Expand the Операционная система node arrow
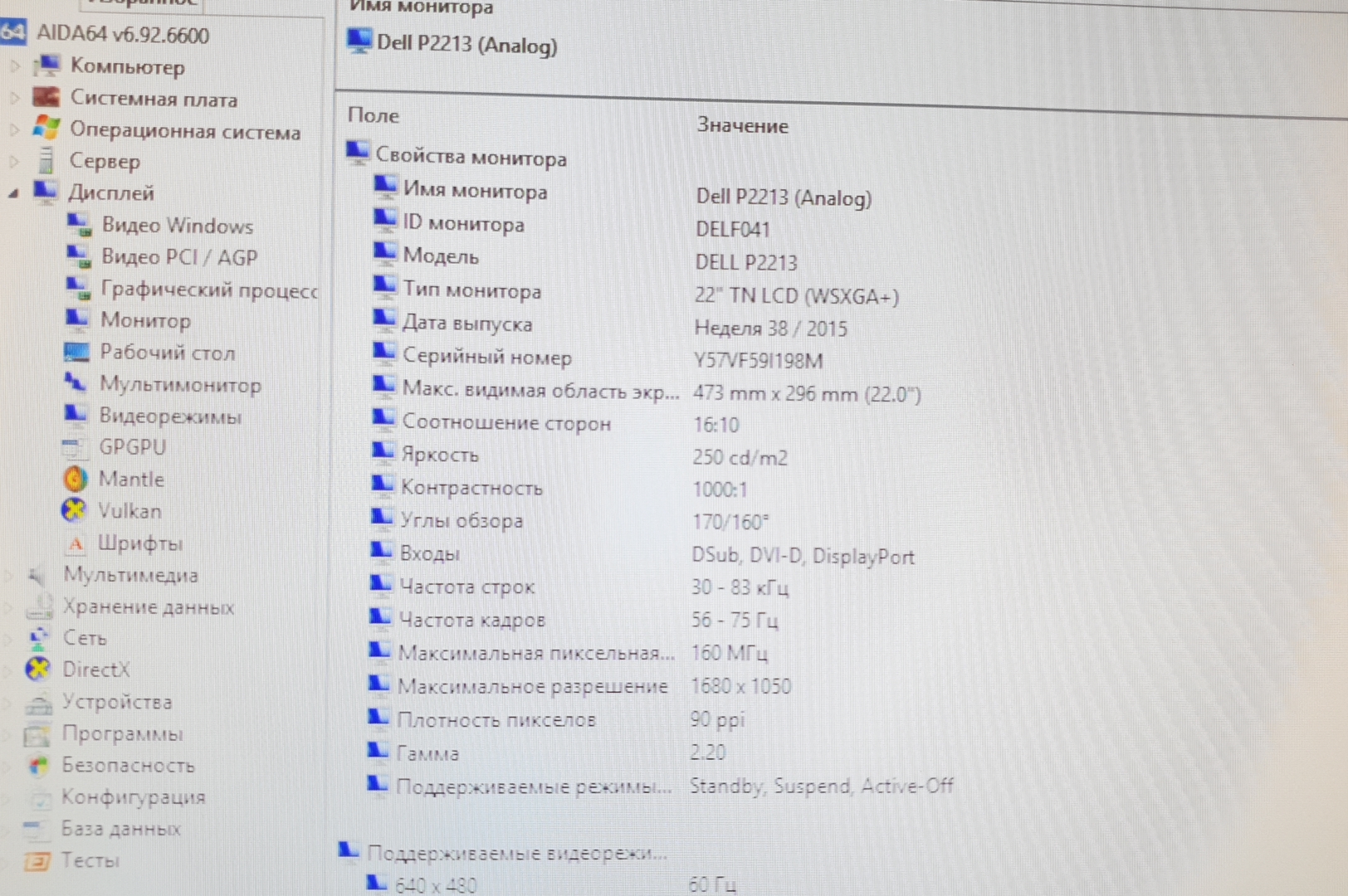This screenshot has width=1348, height=896. pos(13,129)
